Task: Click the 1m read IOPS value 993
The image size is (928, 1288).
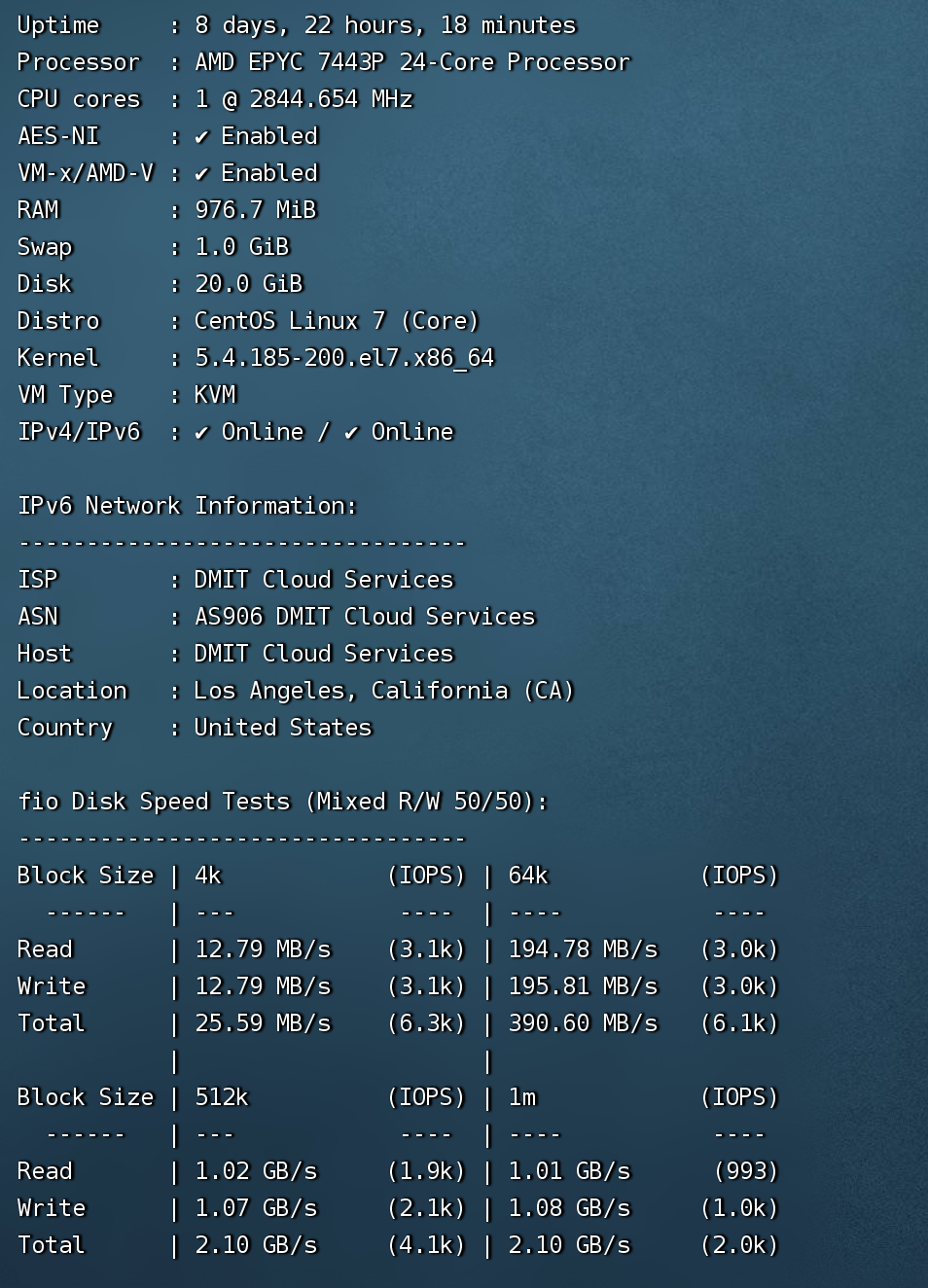Action: (746, 1171)
